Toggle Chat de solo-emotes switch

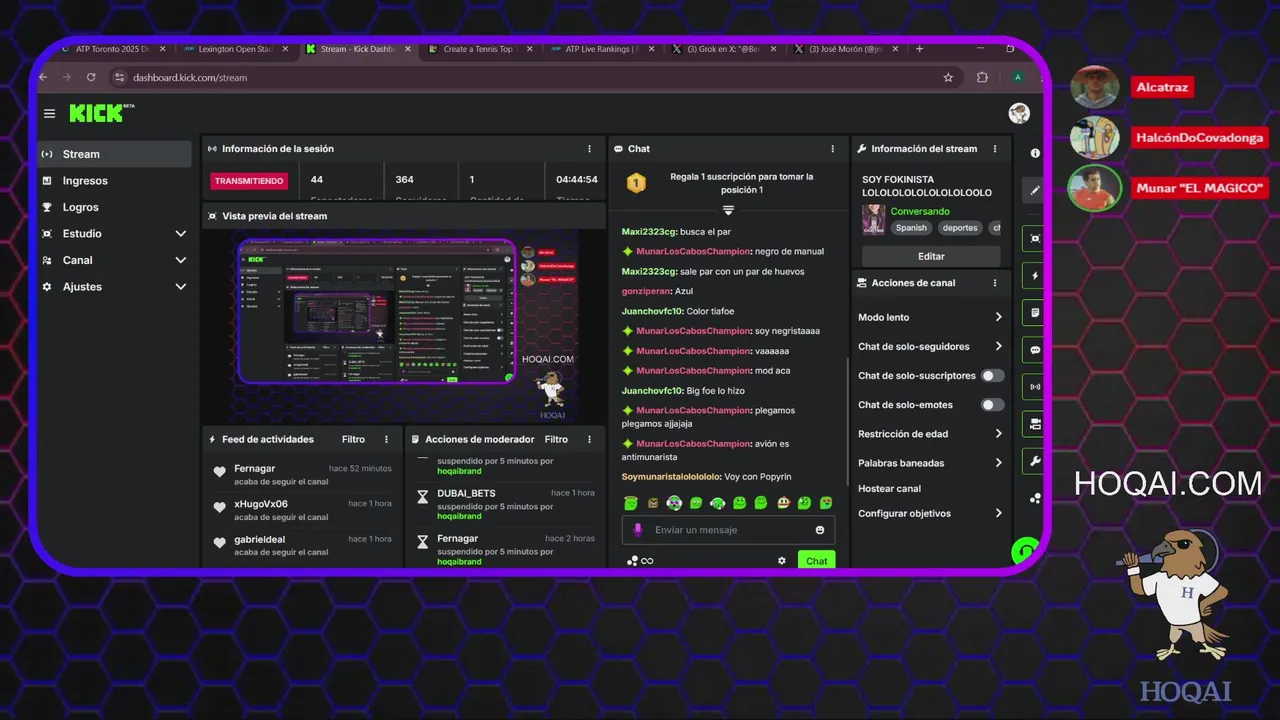click(992, 405)
